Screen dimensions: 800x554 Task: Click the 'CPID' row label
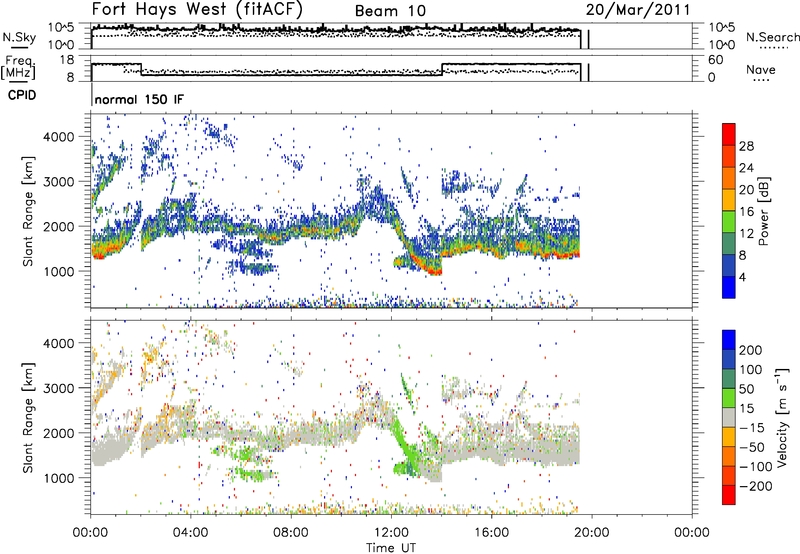click(x=22, y=95)
